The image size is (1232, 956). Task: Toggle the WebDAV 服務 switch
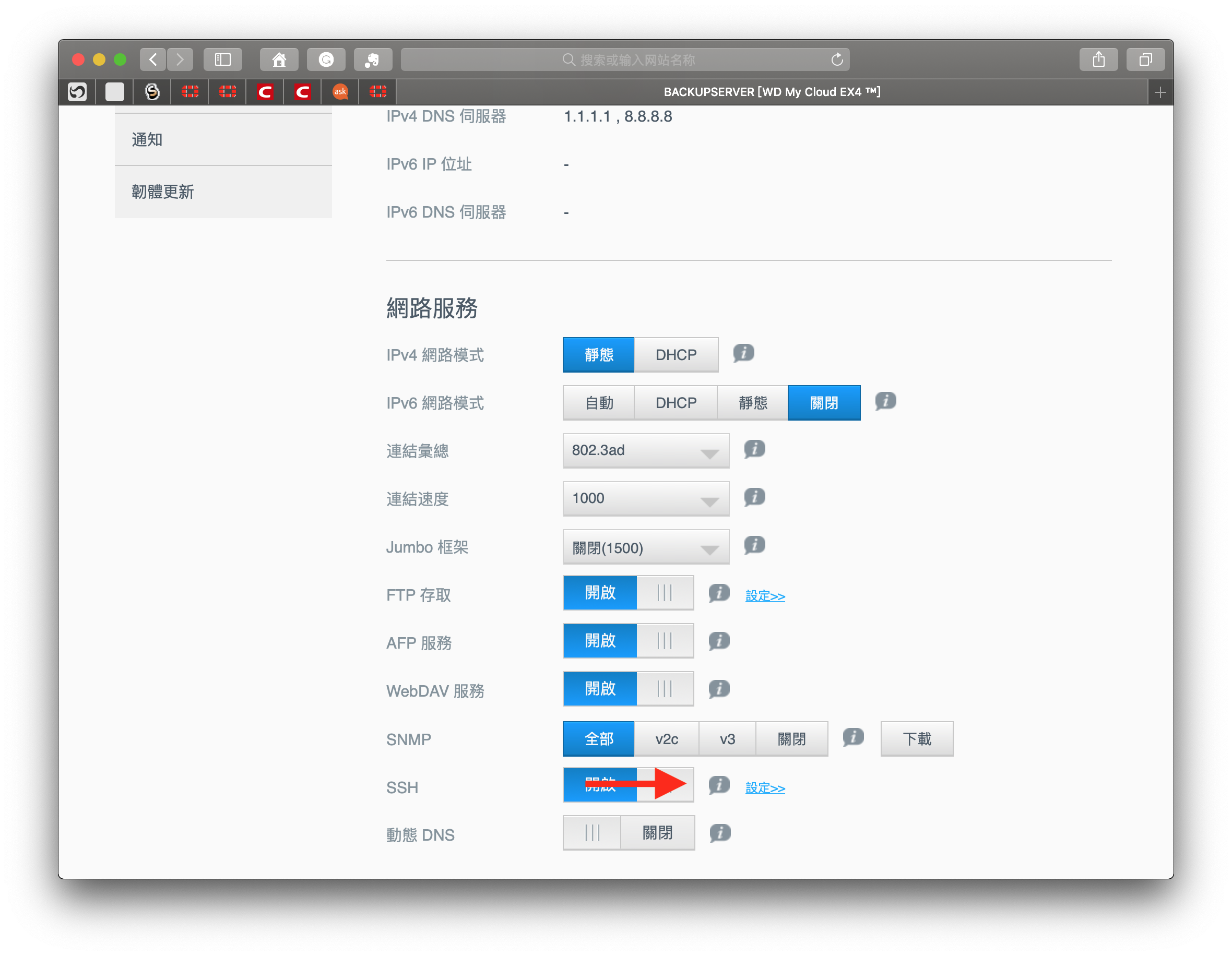click(629, 689)
